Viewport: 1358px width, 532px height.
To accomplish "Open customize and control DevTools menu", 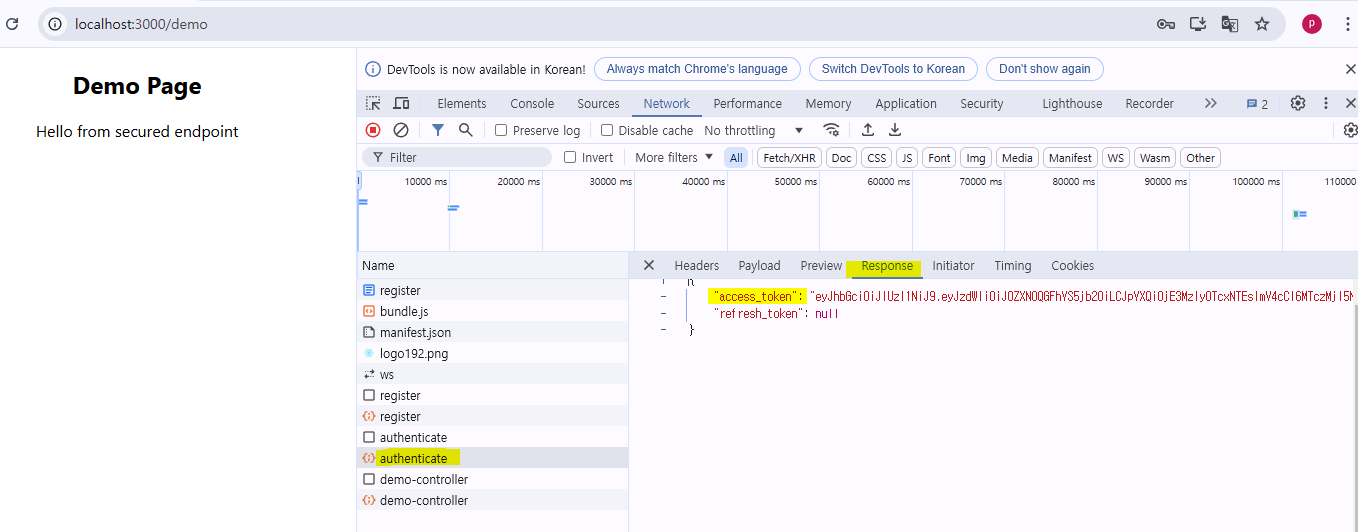I will [x=1326, y=103].
